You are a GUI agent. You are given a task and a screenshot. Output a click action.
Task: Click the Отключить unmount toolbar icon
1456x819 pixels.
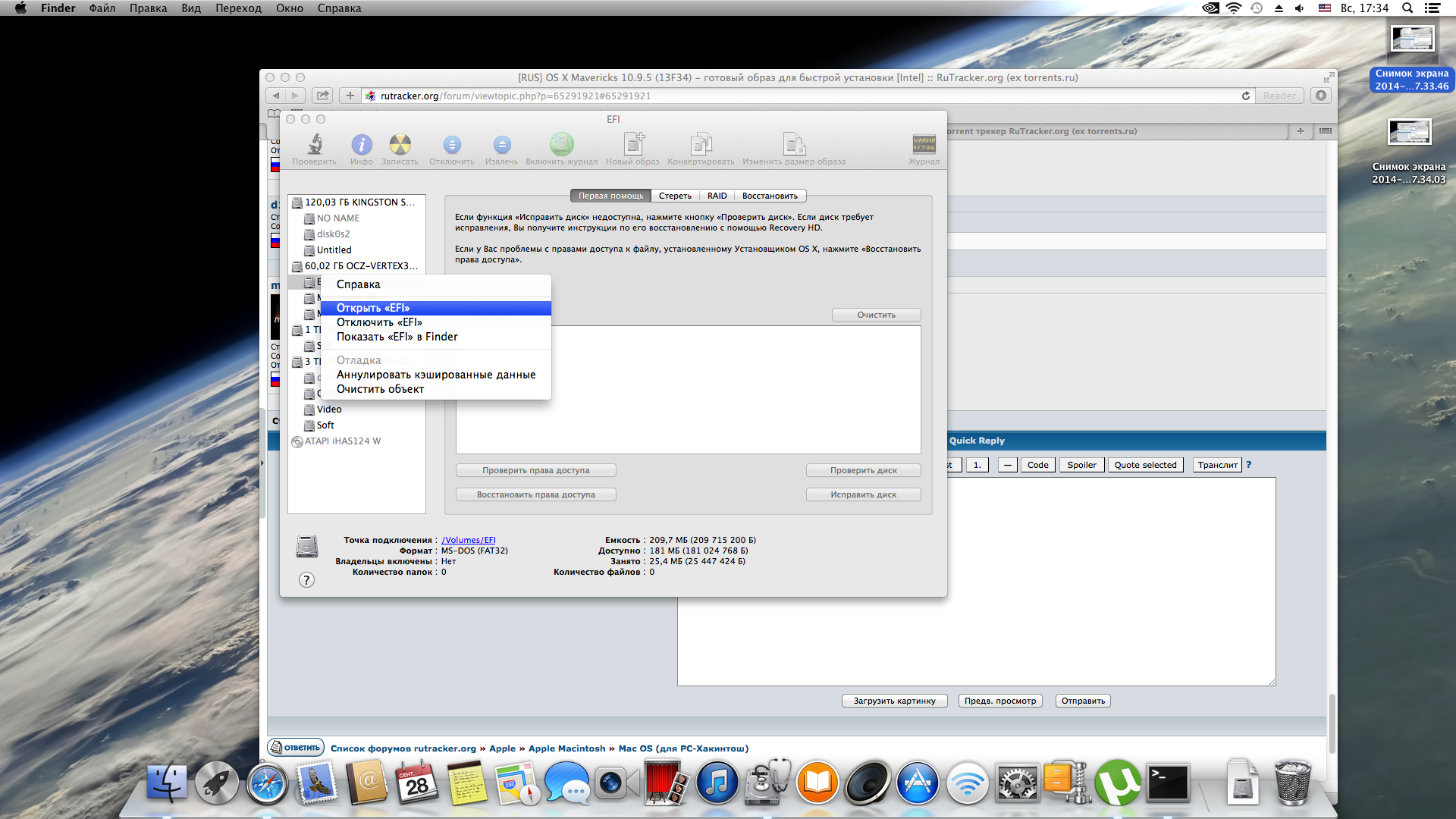[452, 144]
